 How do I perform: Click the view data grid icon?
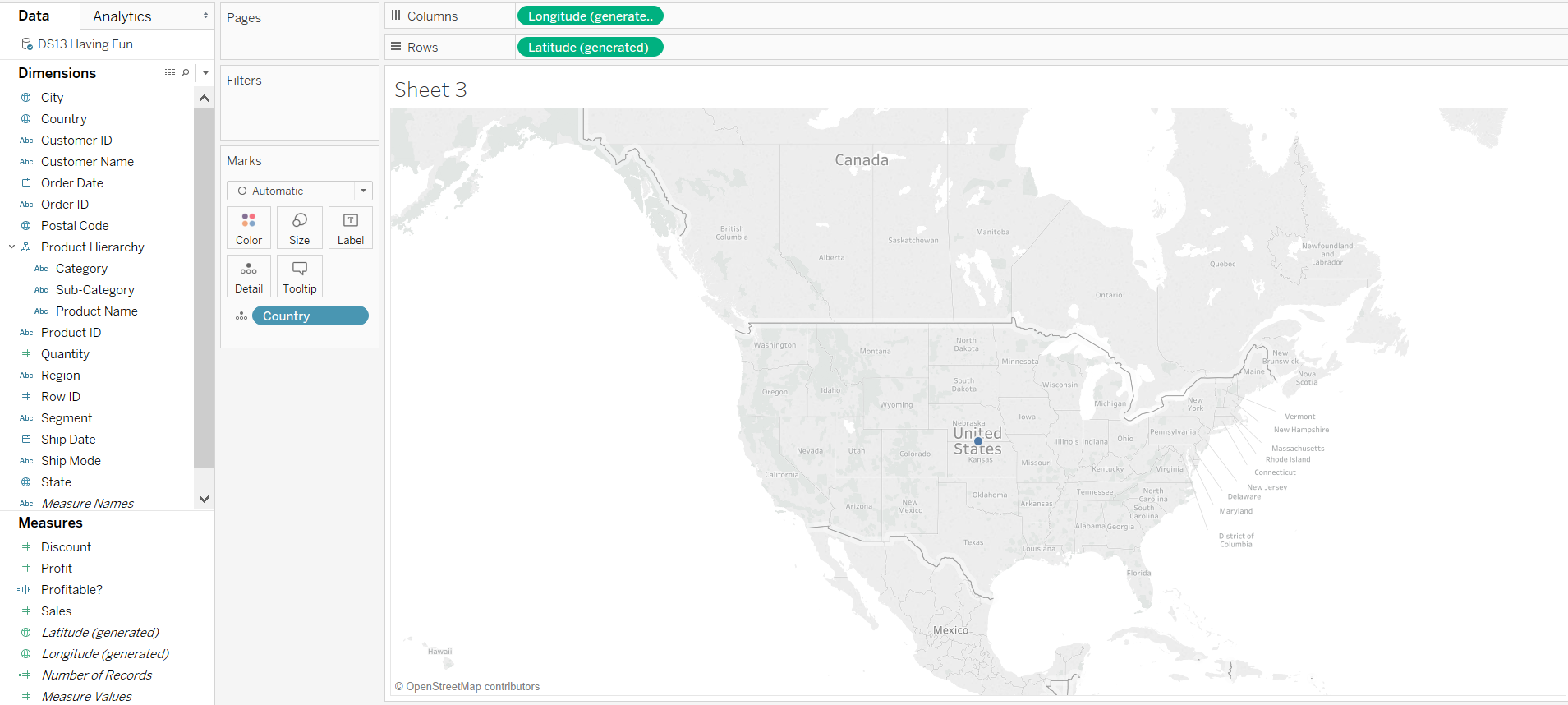(170, 73)
